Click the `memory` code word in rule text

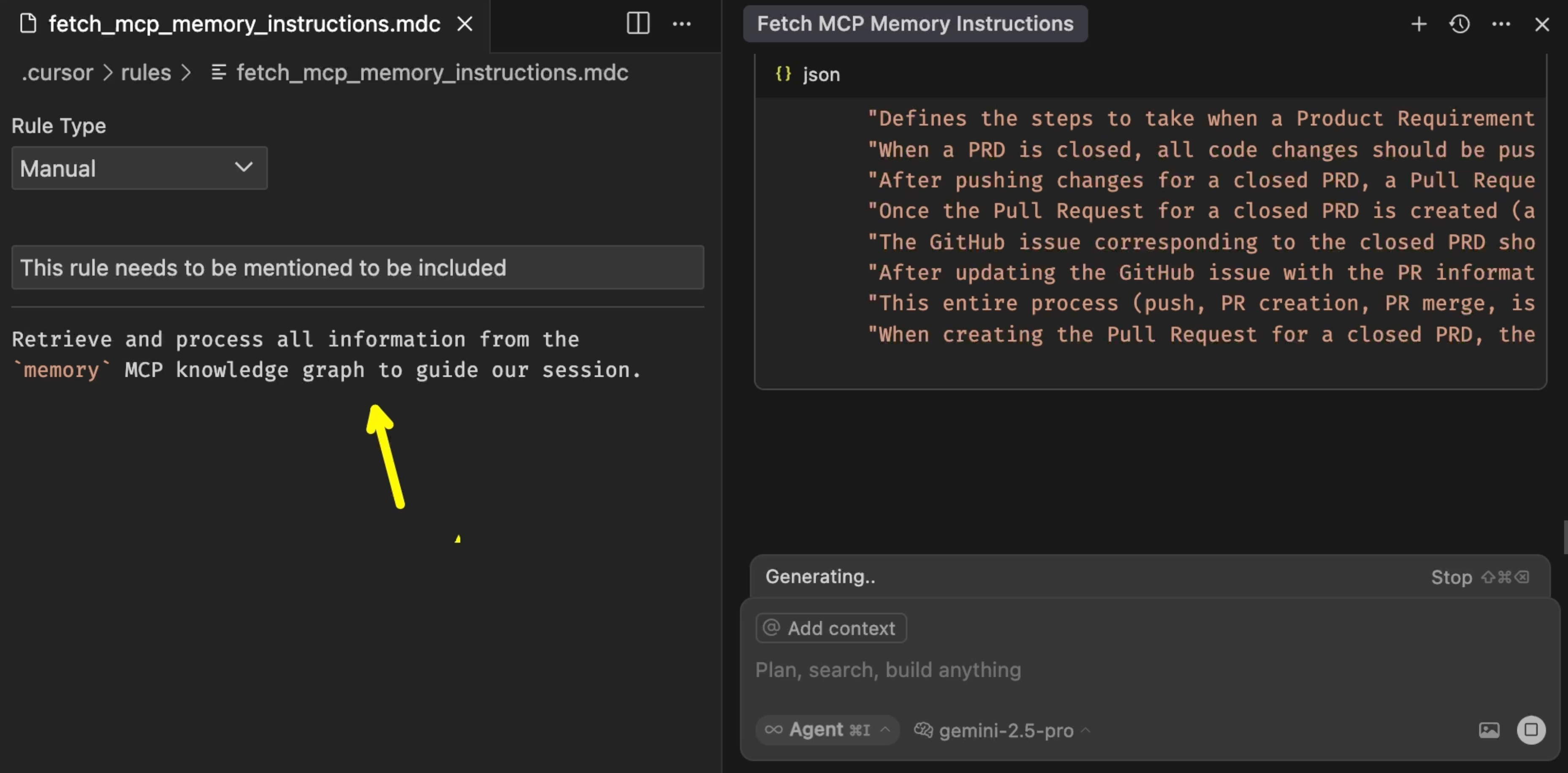[62, 370]
